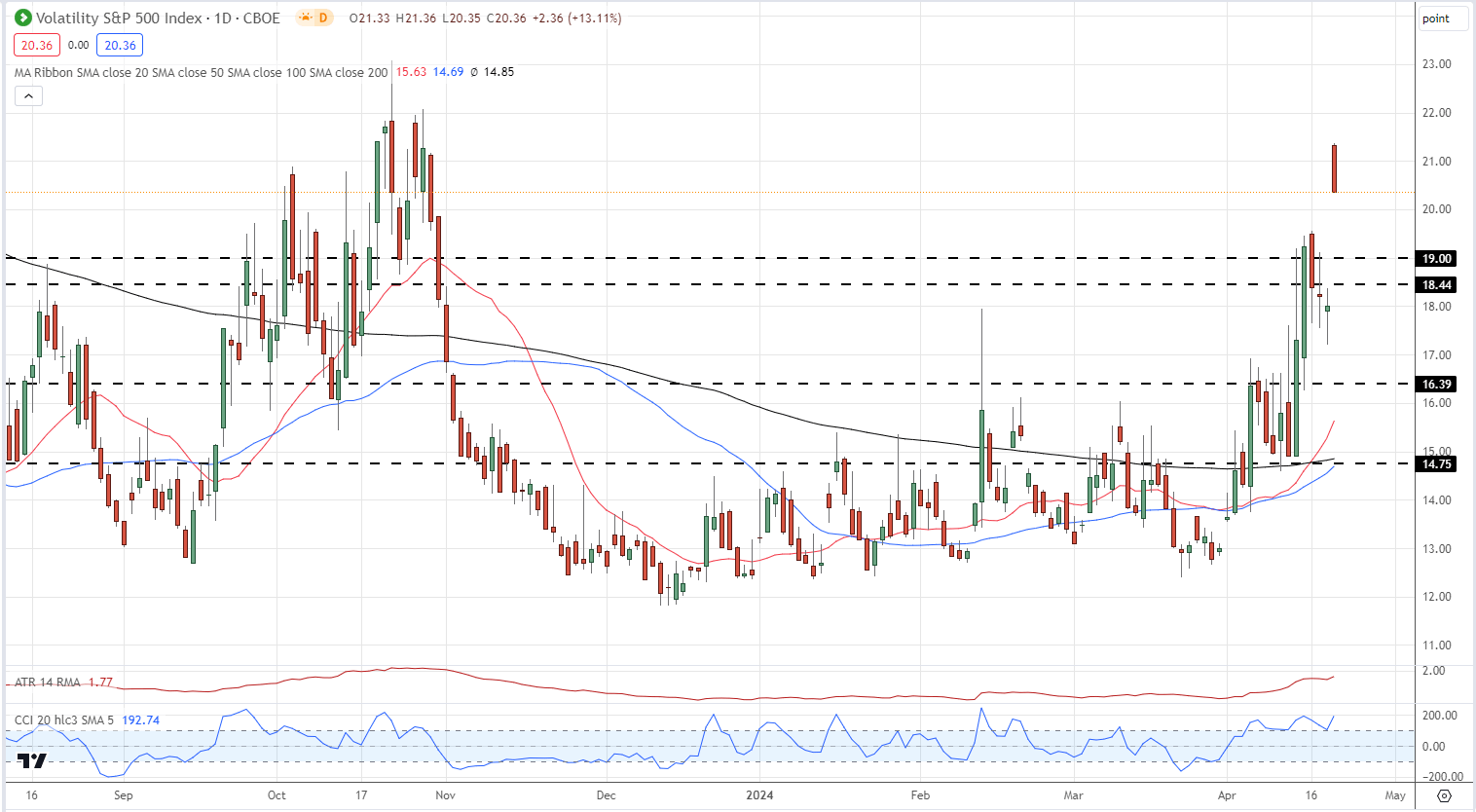Click the 18.44 horizontal line price label
Viewport: 1476px width, 812px height.
click(1437, 285)
